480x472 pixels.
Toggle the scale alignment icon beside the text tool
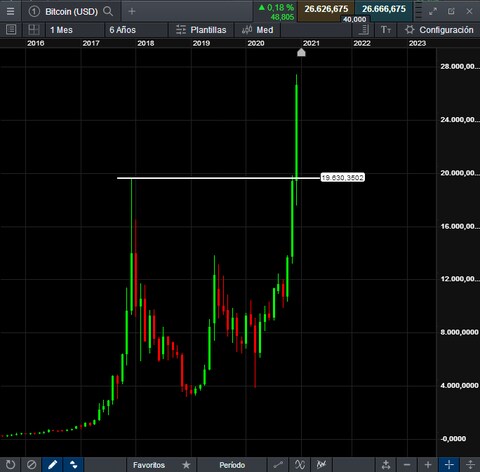[x=364, y=30]
